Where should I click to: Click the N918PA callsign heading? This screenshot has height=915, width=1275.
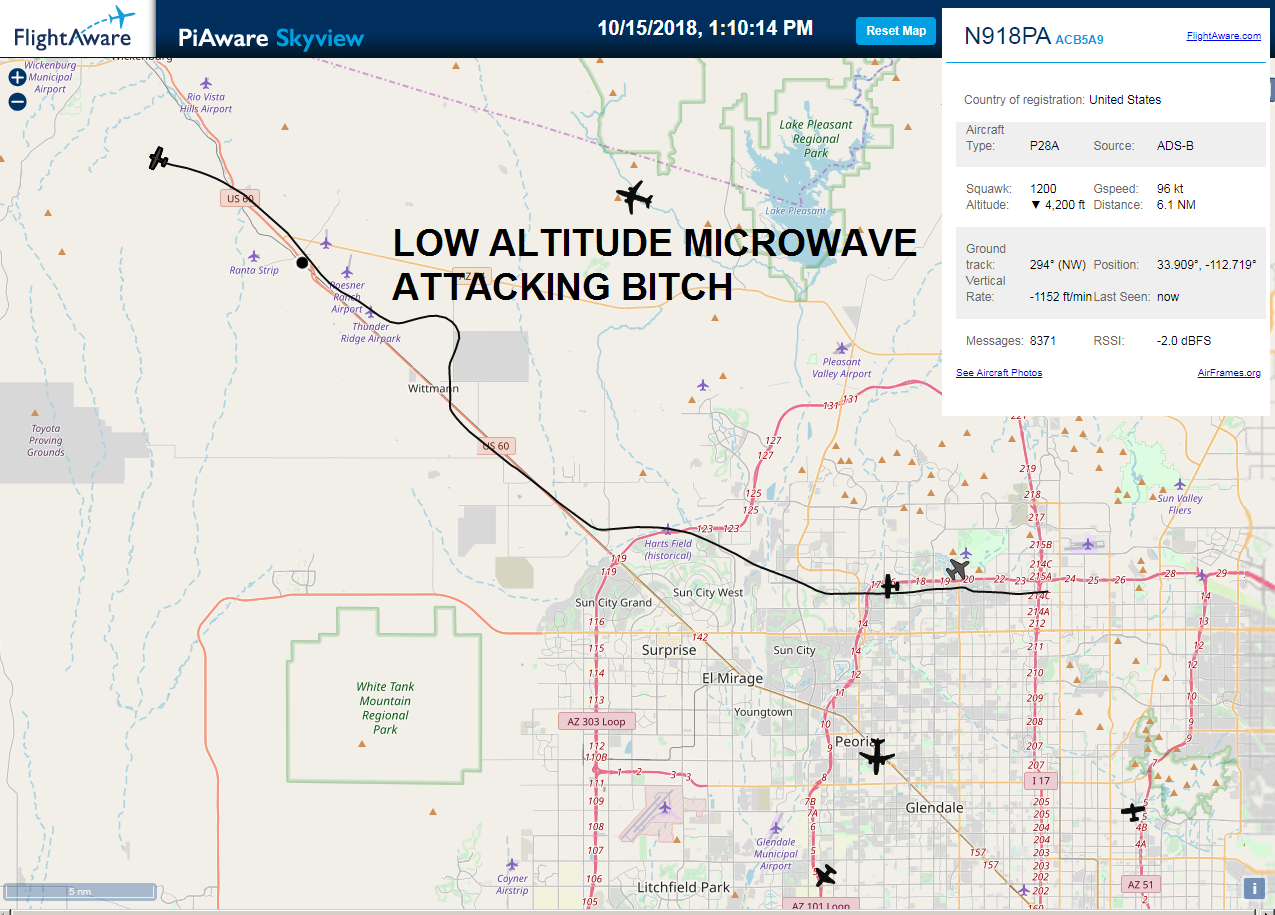click(1007, 37)
